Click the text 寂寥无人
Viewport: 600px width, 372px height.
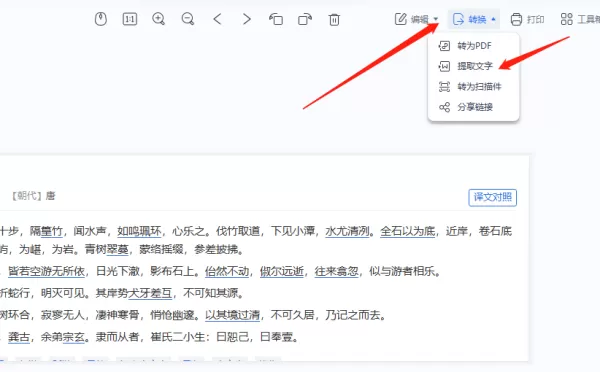pyautogui.click(x=62, y=315)
